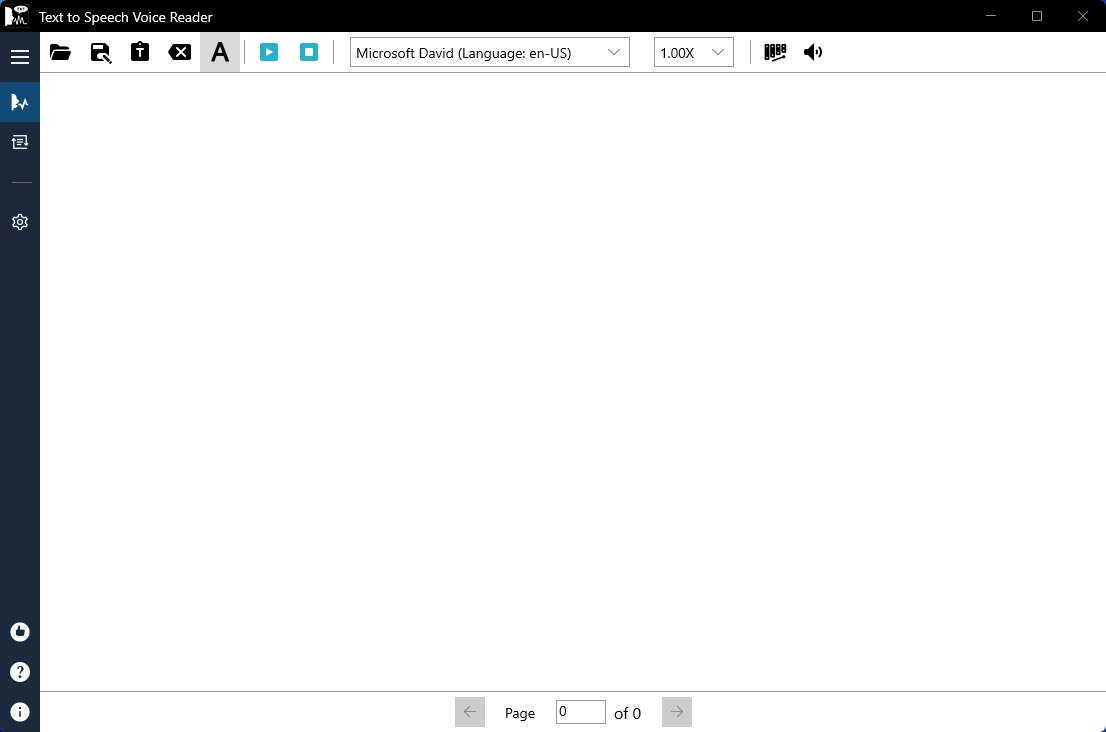Click the speaker volume icon
Viewport: 1106px width, 732px height.
pos(813,52)
